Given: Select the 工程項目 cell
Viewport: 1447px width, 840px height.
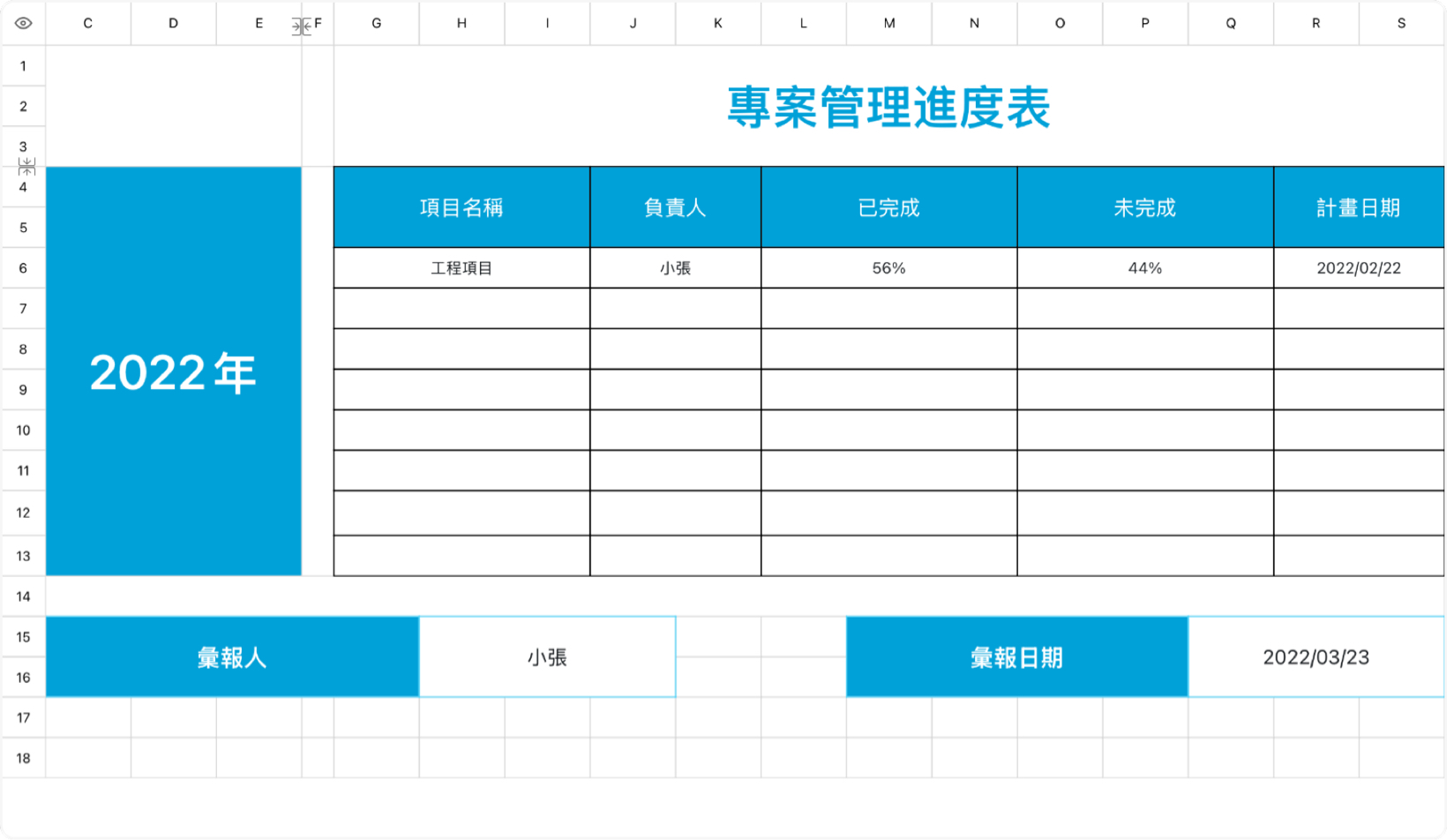Looking at the screenshot, I should [461, 268].
